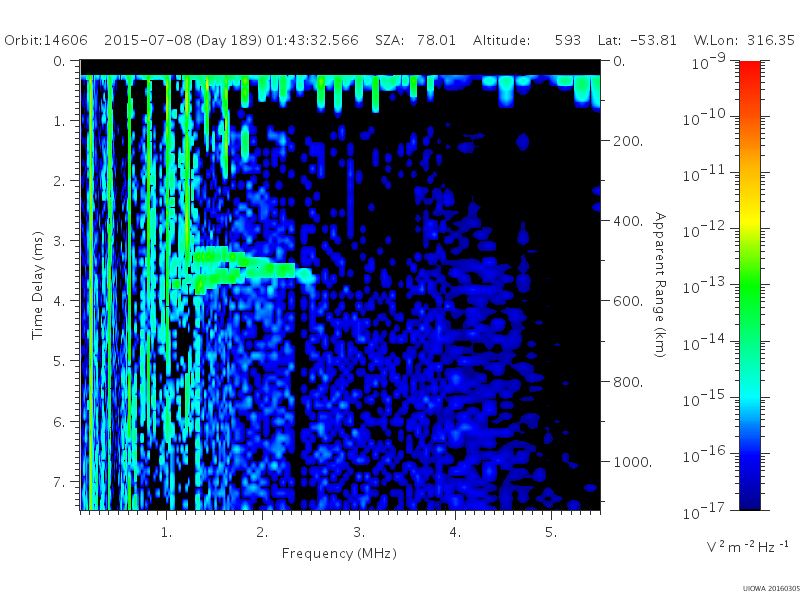Click the 0. apparent range tick label

pyautogui.click(x=619, y=61)
